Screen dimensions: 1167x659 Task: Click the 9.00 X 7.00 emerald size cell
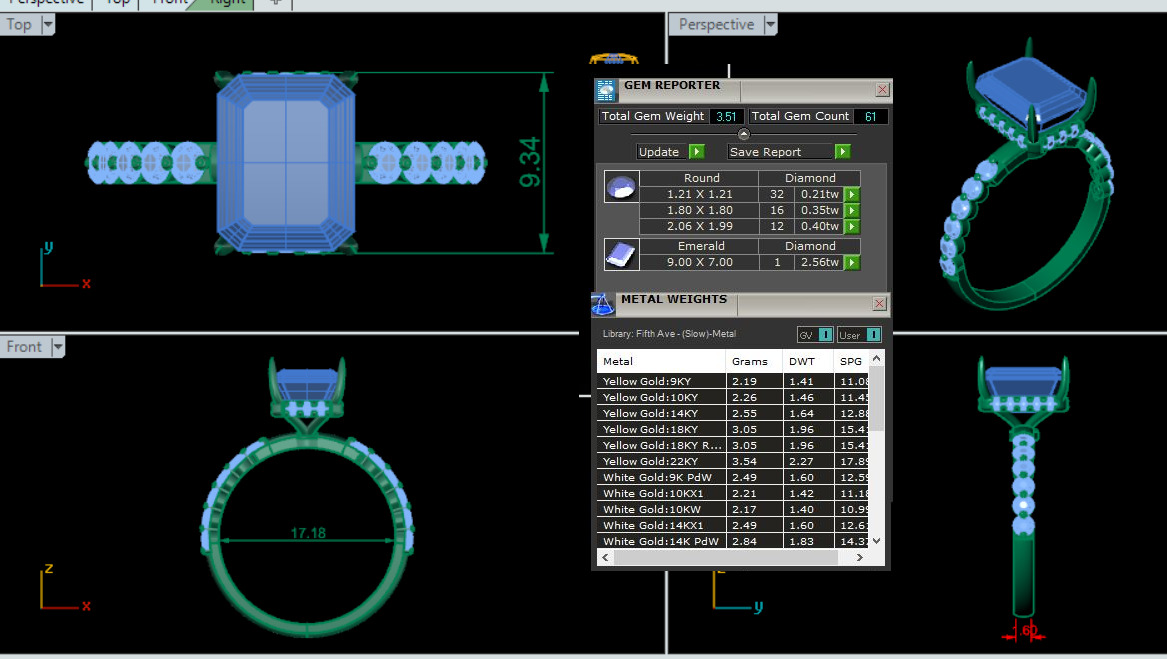click(x=699, y=262)
